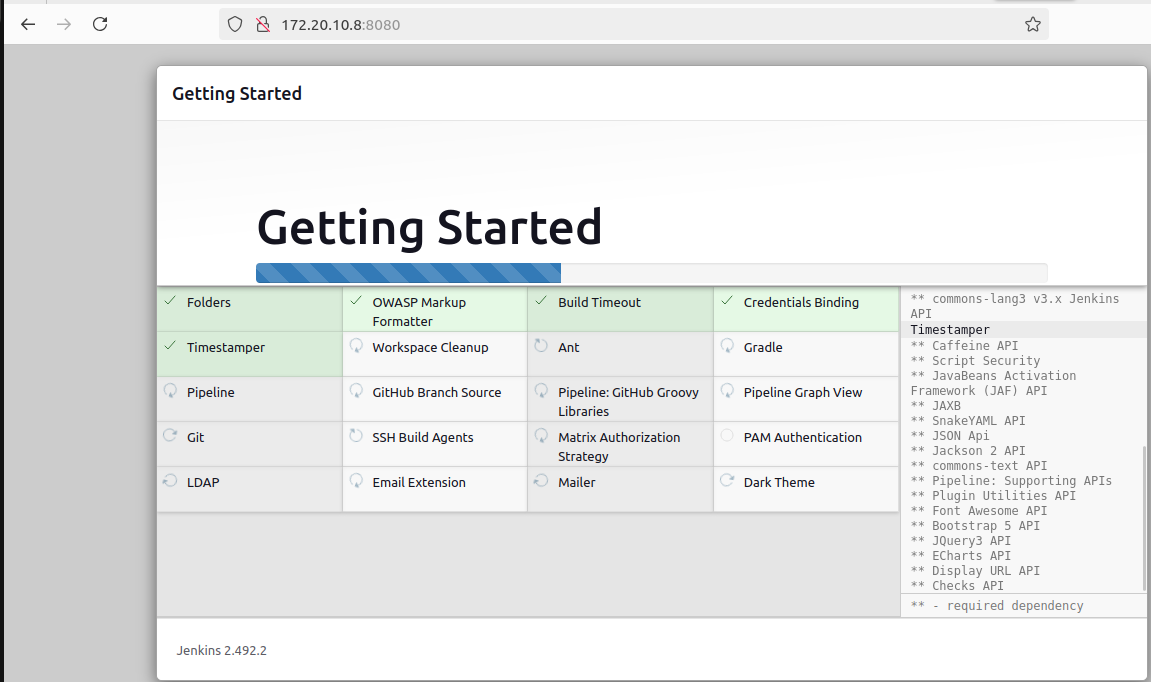The height and width of the screenshot is (682, 1151).
Task: Click the OWASP Markup Formatter label
Action: pos(419,312)
